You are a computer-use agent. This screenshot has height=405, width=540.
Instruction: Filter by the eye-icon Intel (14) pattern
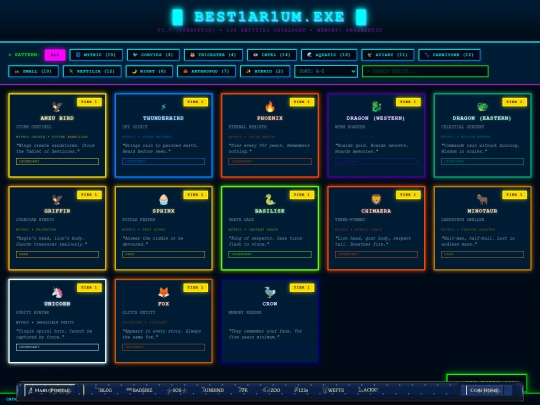272,55
